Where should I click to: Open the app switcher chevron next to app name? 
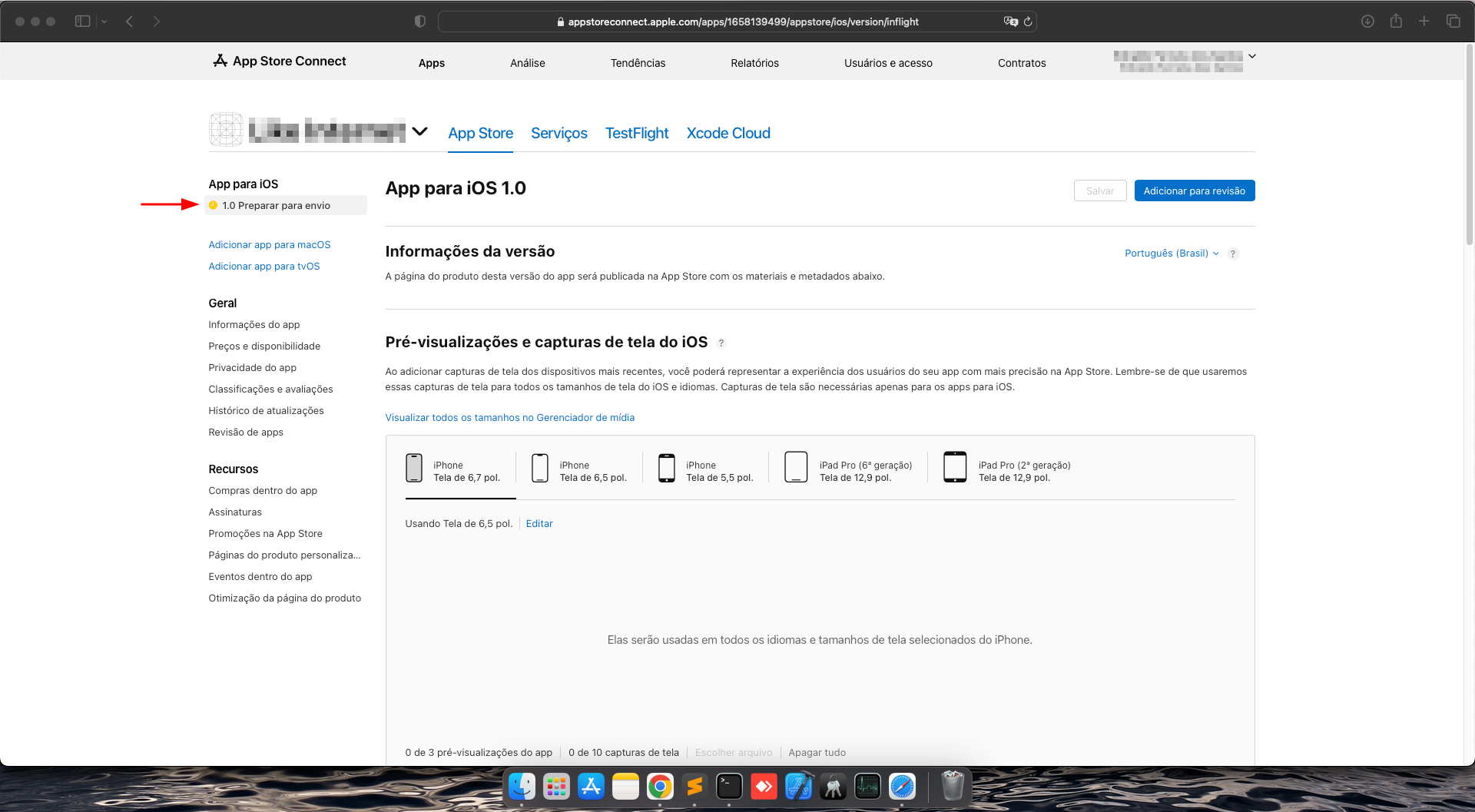(x=420, y=131)
